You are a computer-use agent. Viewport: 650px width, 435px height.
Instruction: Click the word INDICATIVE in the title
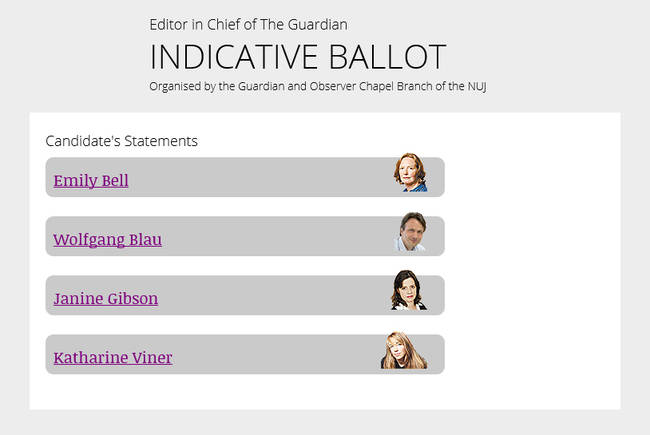[231, 57]
